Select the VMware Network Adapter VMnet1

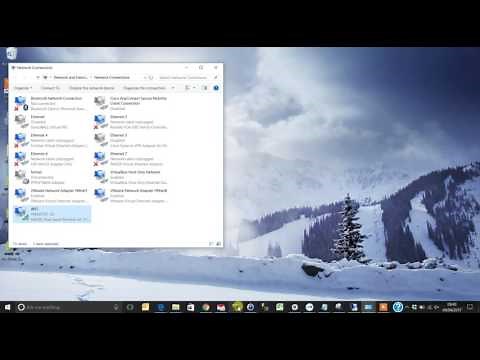pyautogui.click(x=52, y=195)
